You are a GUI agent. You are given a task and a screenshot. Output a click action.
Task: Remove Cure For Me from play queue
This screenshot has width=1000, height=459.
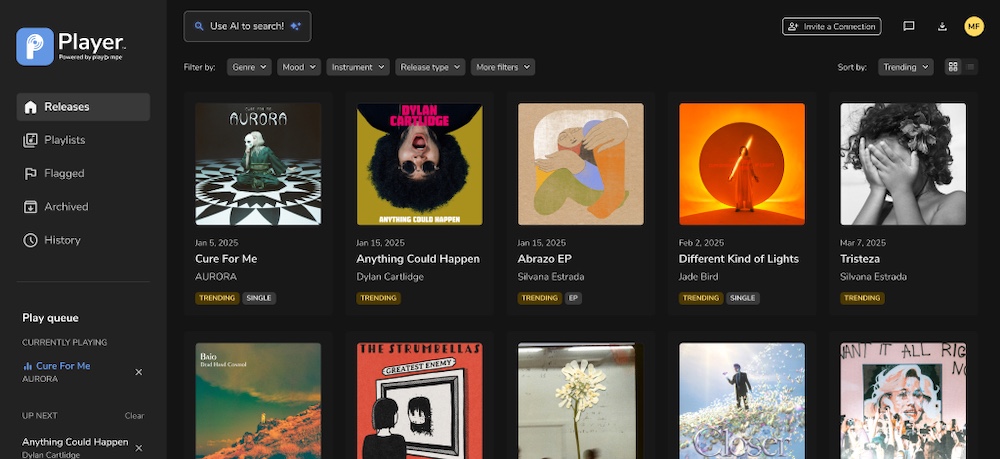pyautogui.click(x=139, y=372)
